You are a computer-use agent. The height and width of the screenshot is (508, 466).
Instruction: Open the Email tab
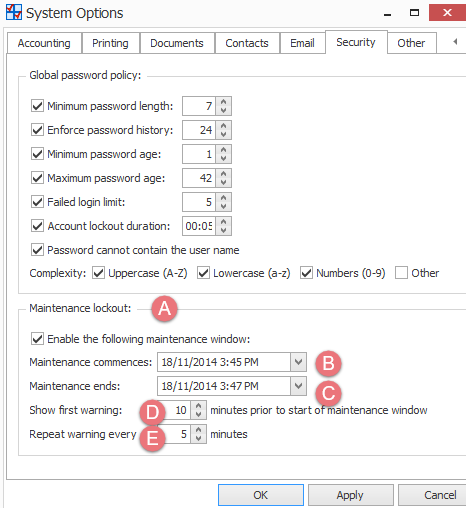(302, 43)
